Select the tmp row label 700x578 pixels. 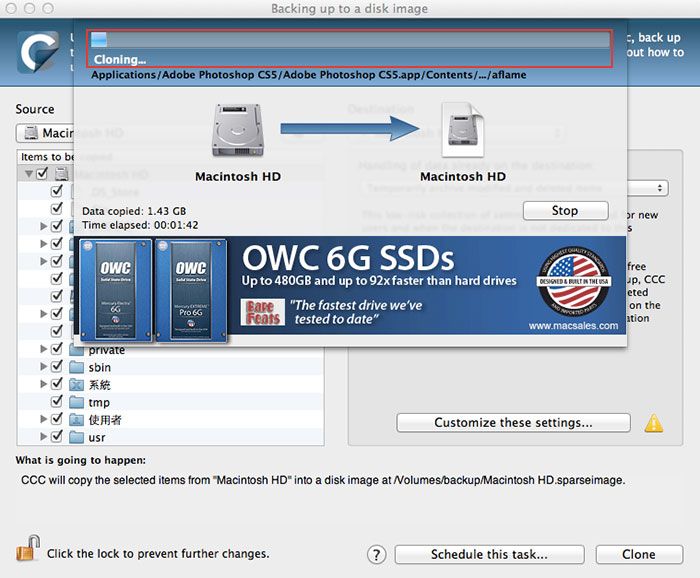pyautogui.click(x=99, y=403)
